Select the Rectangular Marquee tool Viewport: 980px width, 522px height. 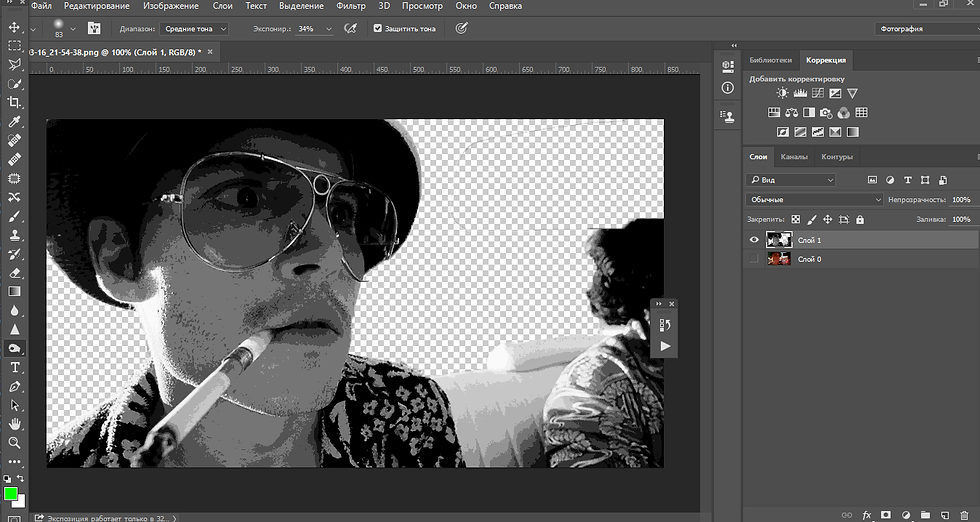click(14, 46)
